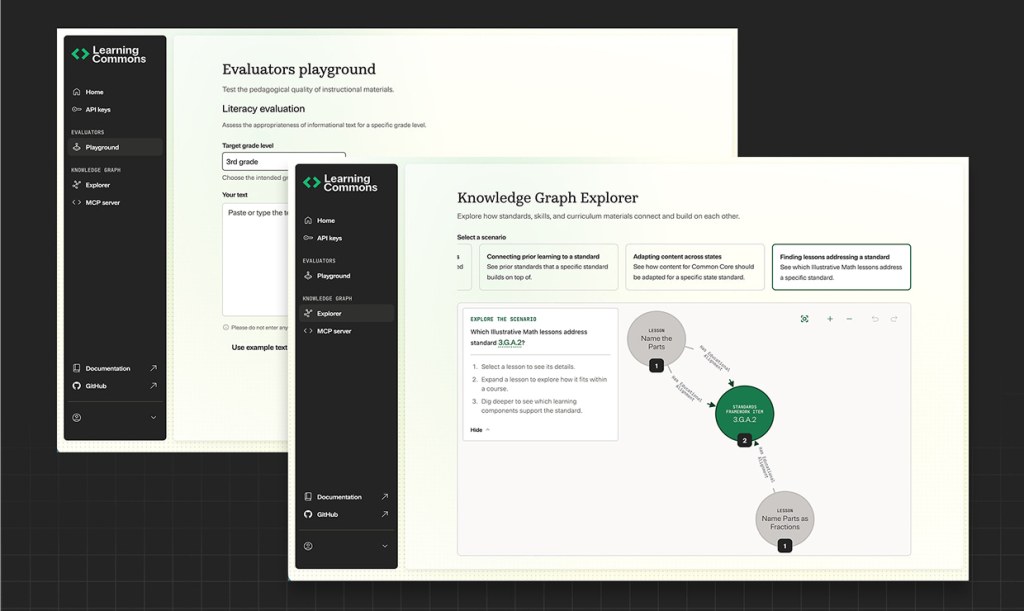This screenshot has height=611, width=1024.
Task: Open Home in the Knowledge Graph Explorer sidebar
Action: pos(346,221)
